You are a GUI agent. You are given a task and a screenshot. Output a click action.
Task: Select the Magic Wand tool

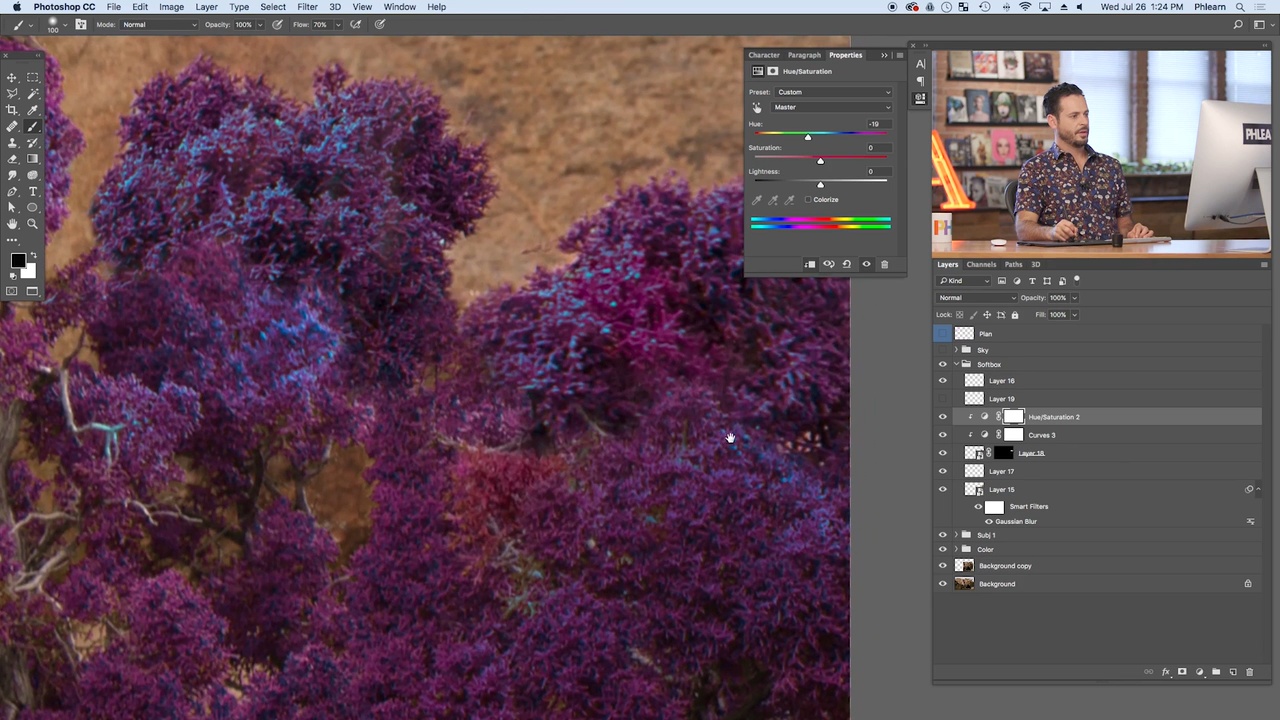pyautogui.click(x=33, y=94)
